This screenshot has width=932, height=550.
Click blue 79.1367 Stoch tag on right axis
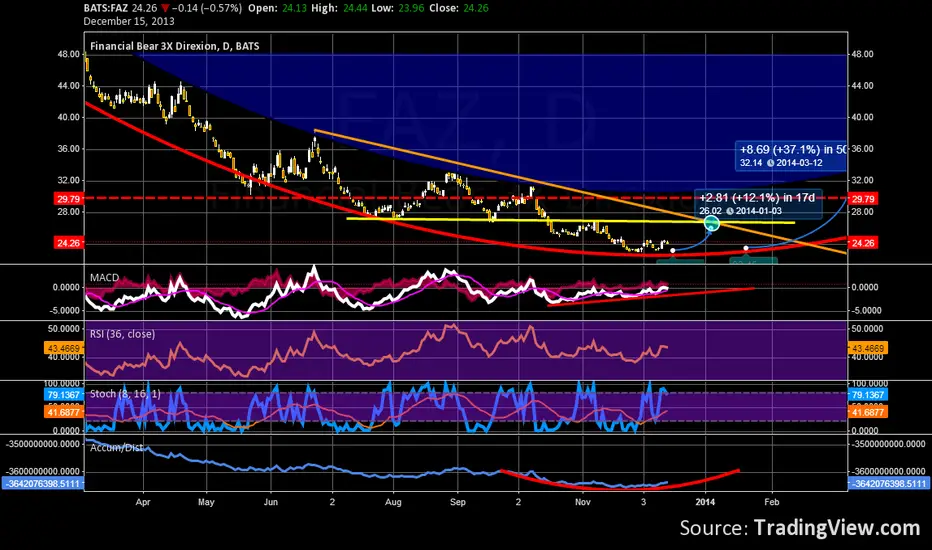[868, 395]
